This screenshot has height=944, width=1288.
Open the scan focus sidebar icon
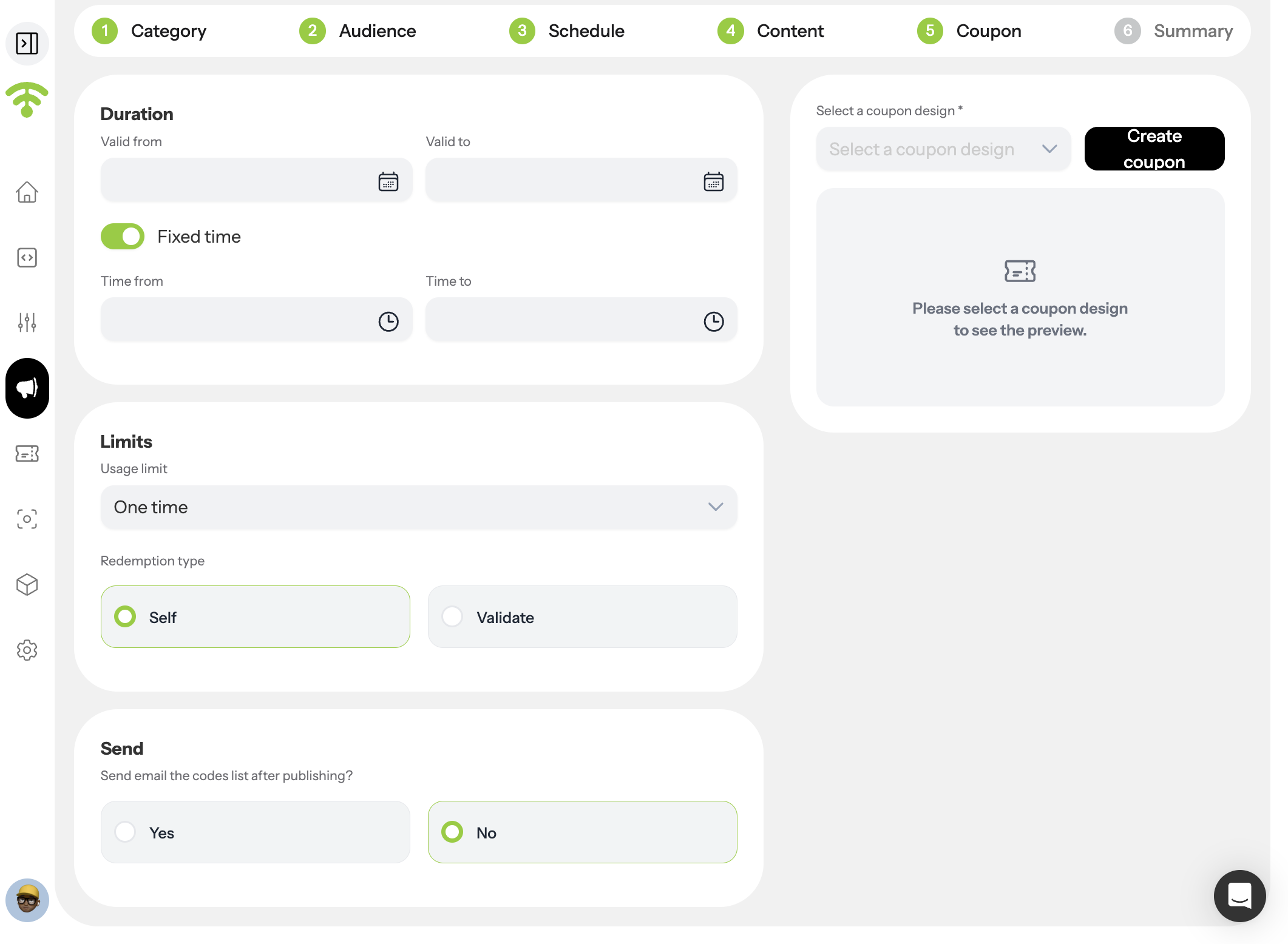27,519
